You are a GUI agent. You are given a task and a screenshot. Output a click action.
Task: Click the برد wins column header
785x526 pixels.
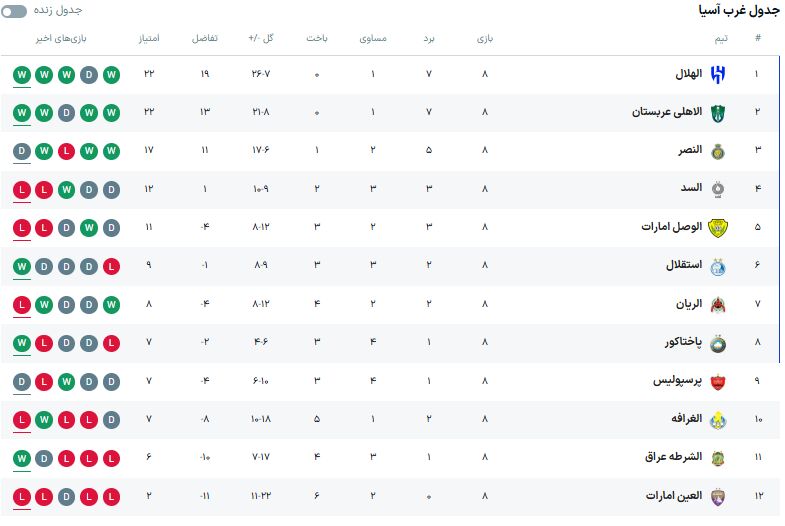tap(429, 38)
